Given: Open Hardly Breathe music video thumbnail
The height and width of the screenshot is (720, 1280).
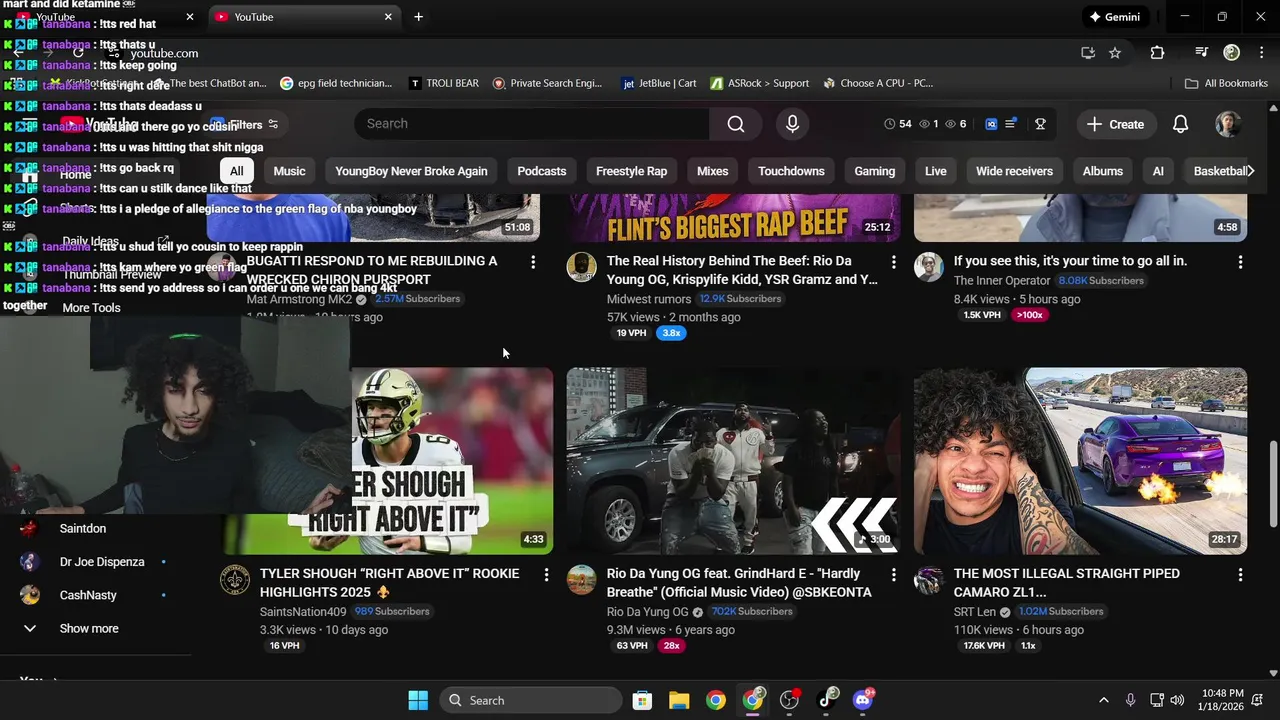Looking at the screenshot, I should point(733,461).
